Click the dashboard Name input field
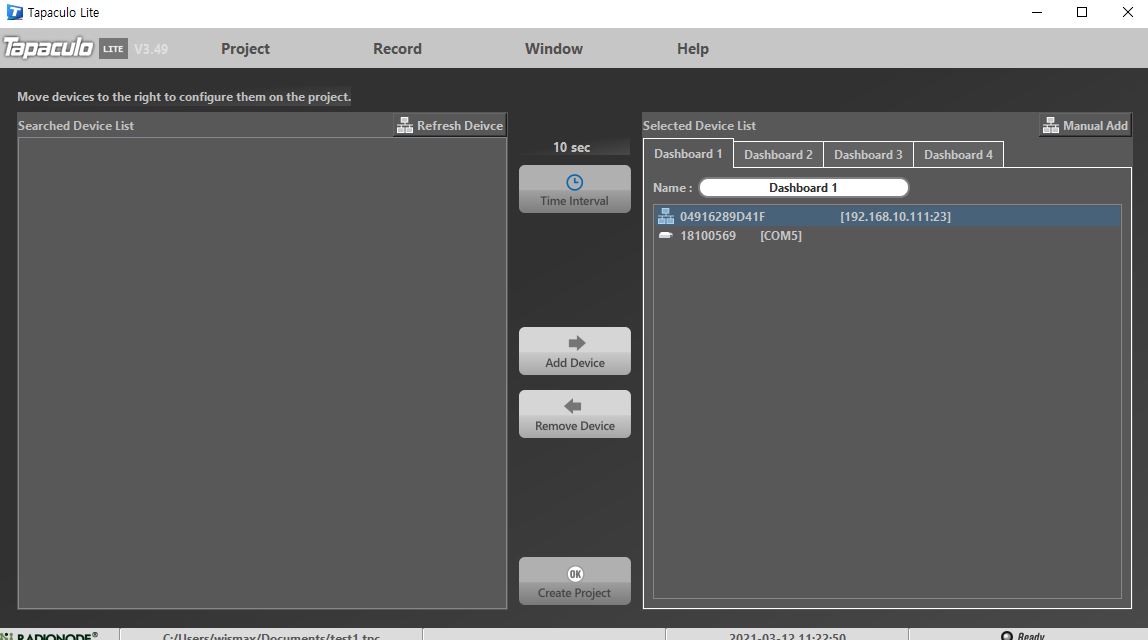Image resolution: width=1148 pixels, height=640 pixels. [x=804, y=187]
